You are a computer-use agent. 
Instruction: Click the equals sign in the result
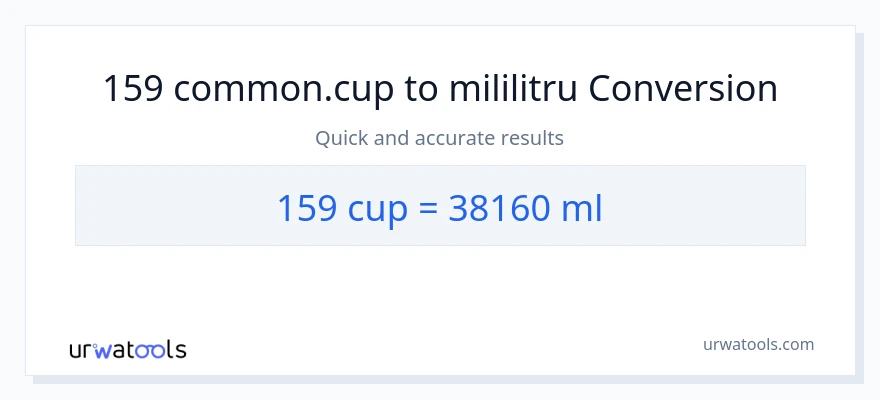coord(425,208)
